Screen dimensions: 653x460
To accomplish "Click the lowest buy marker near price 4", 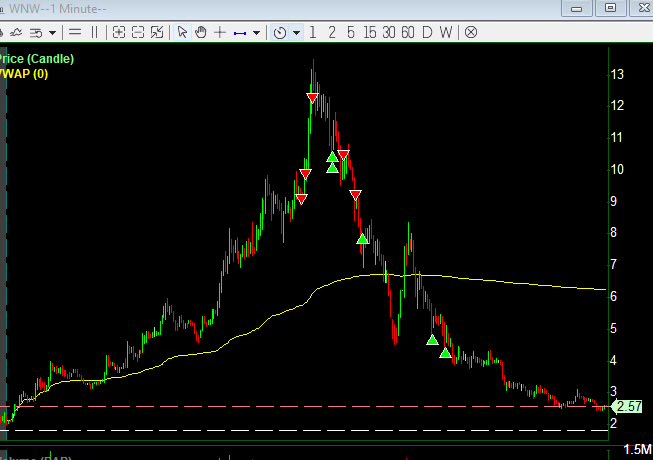I will click(445, 353).
